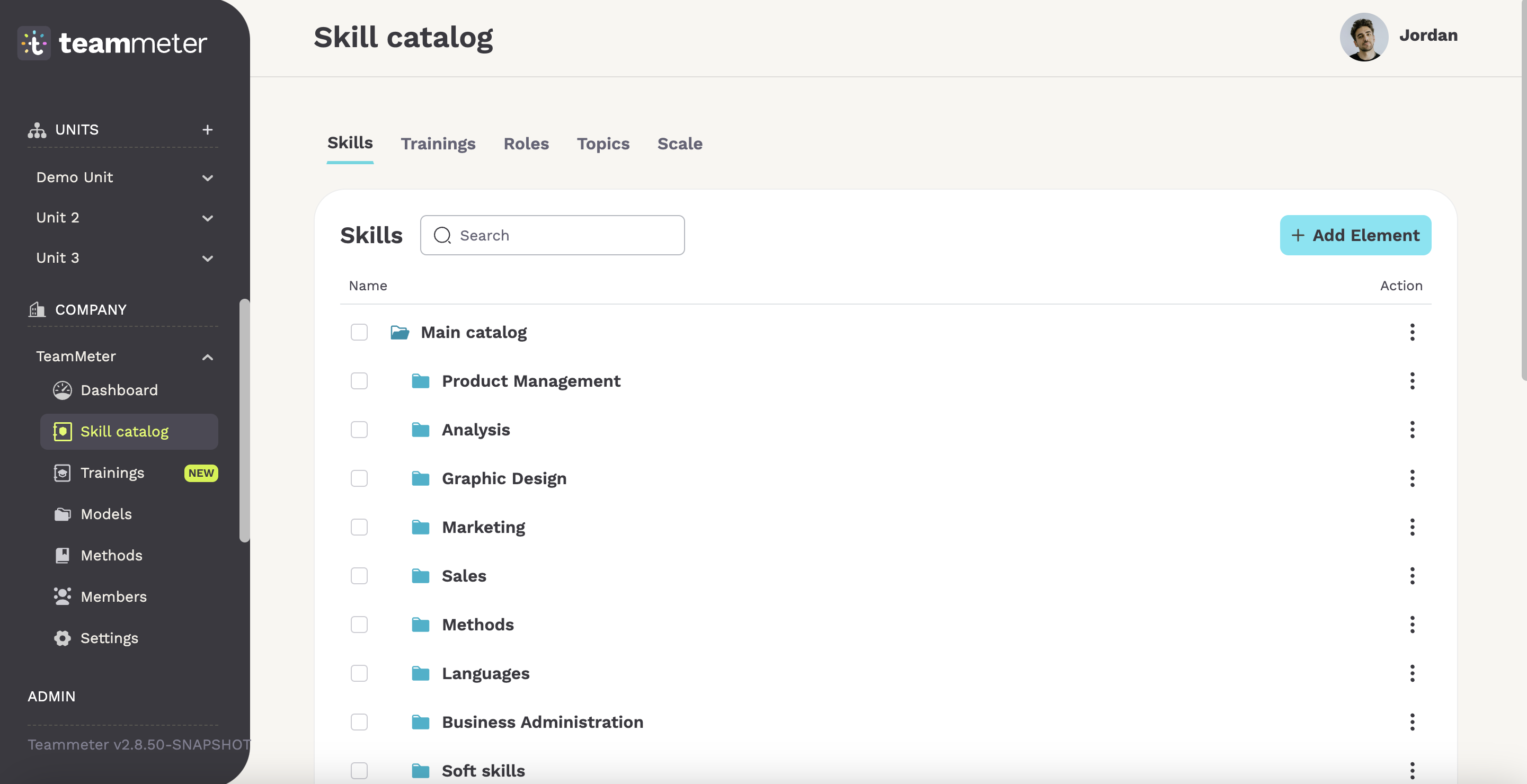Viewport: 1527px width, 784px height.
Task: Click the Soft skills folder name
Action: [x=484, y=770]
